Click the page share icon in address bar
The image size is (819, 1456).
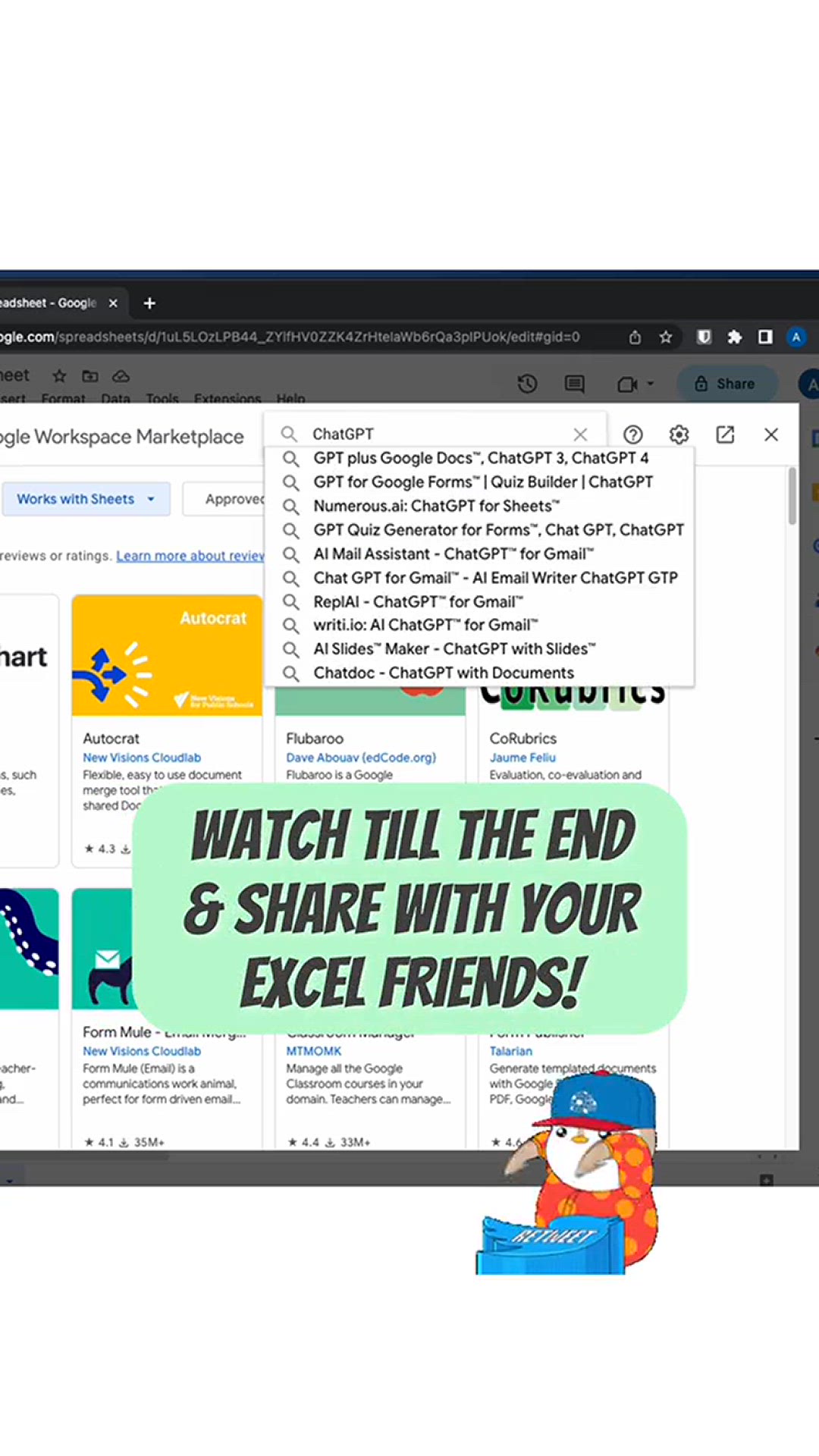click(x=635, y=337)
